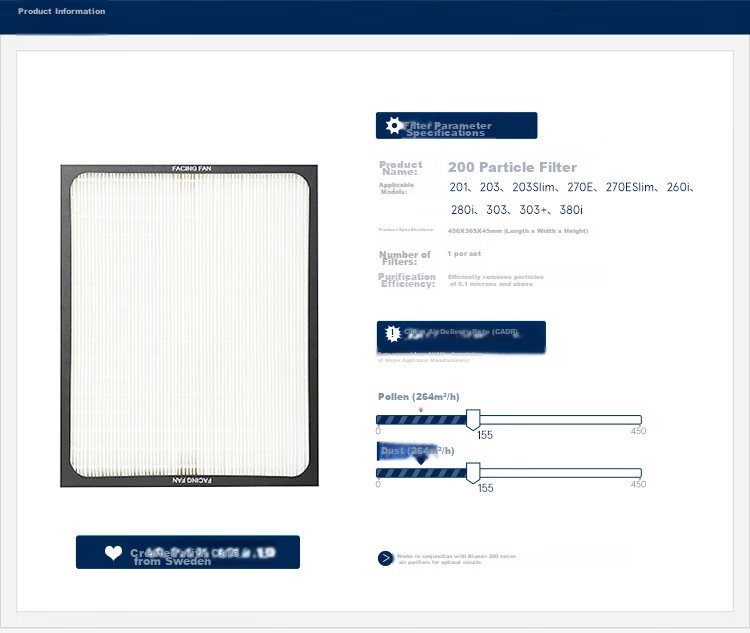Open the Product Information tab

(61, 11)
